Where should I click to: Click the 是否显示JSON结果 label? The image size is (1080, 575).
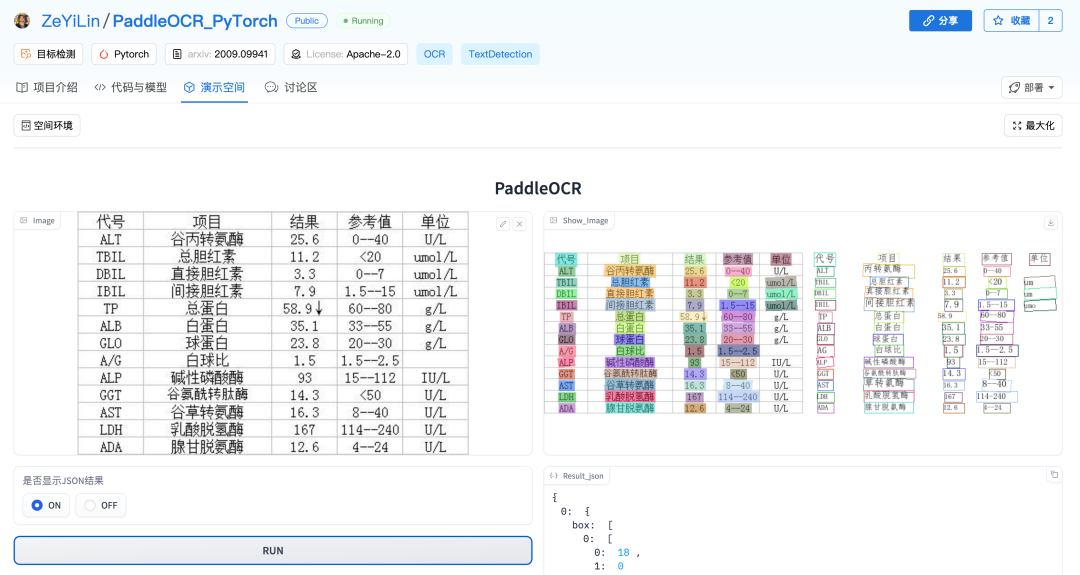click(x=63, y=481)
